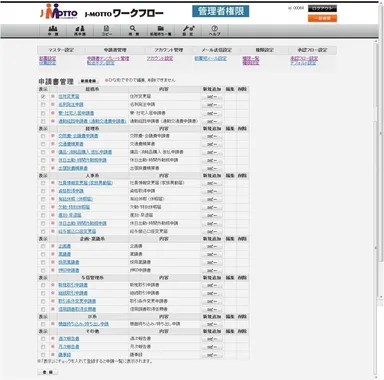
Task: Click コピー button in 月次報告書 row
Action: [212, 347]
